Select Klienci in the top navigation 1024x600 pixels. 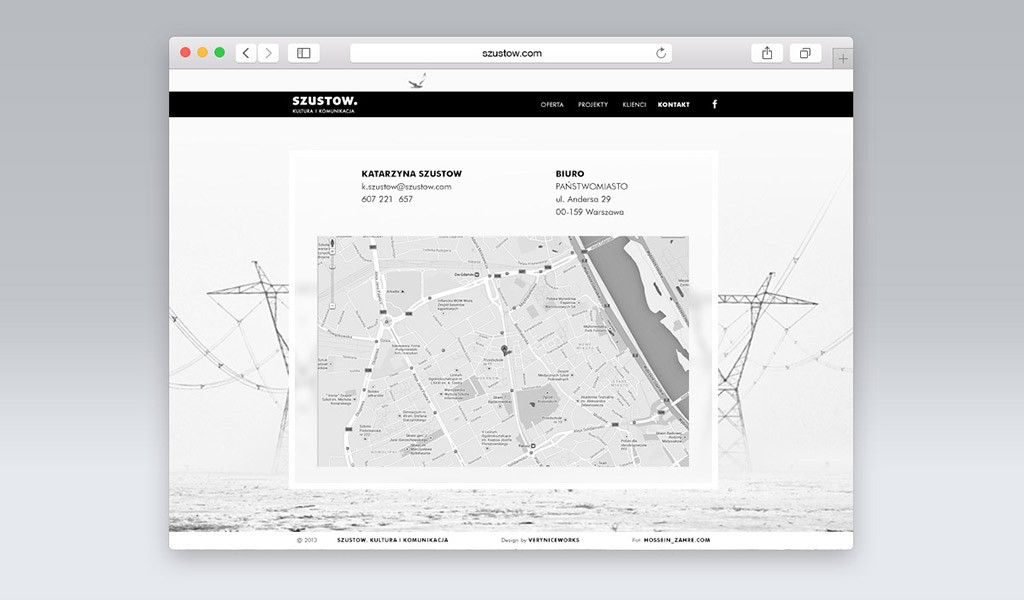pyautogui.click(x=634, y=105)
